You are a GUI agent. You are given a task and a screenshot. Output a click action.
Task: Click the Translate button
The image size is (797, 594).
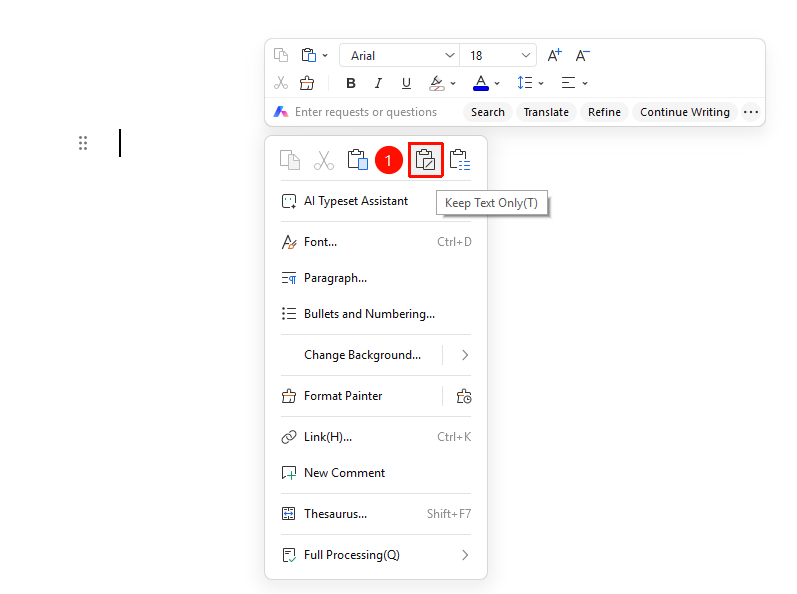click(x=546, y=112)
